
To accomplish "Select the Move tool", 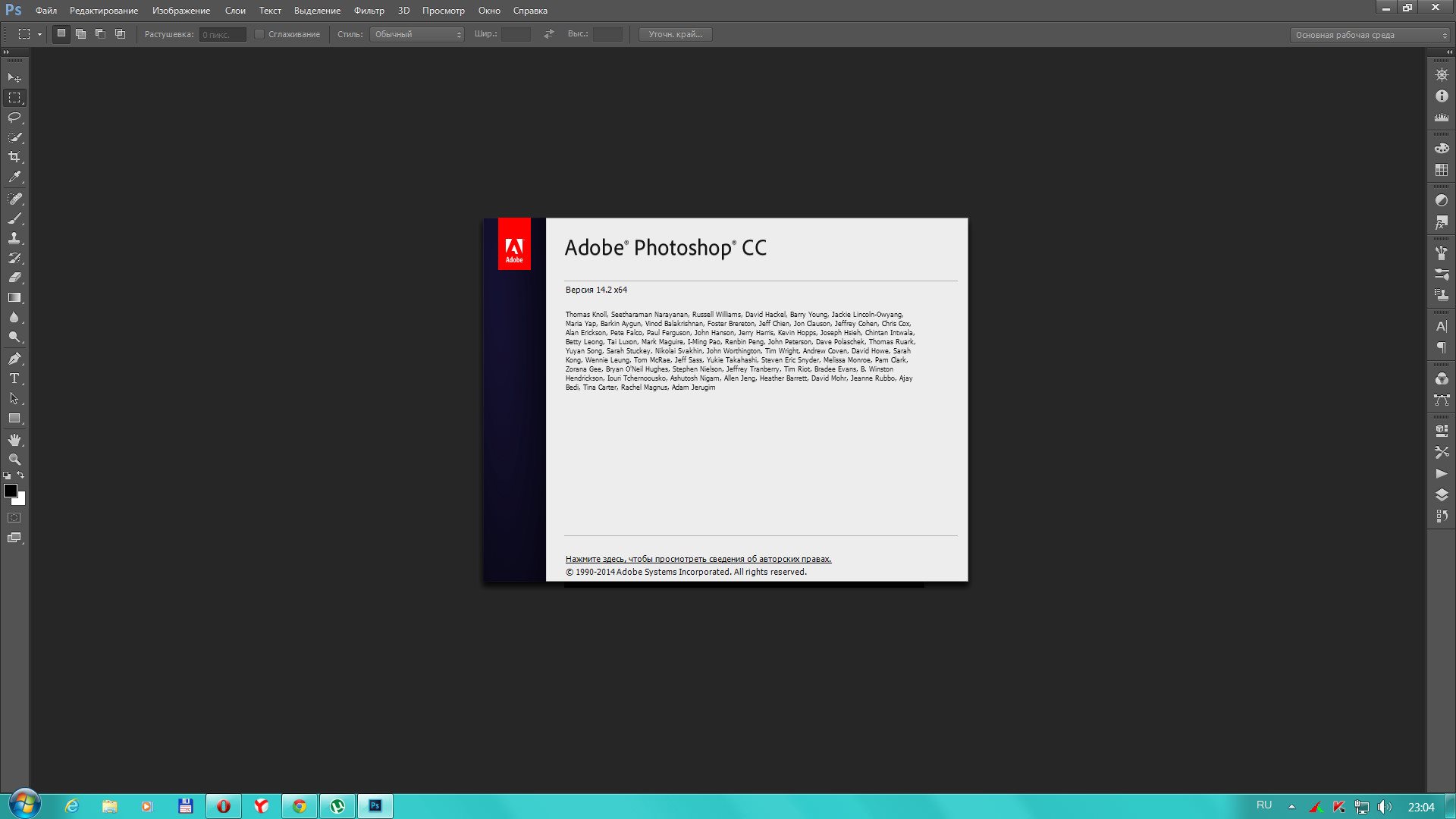I will point(14,77).
